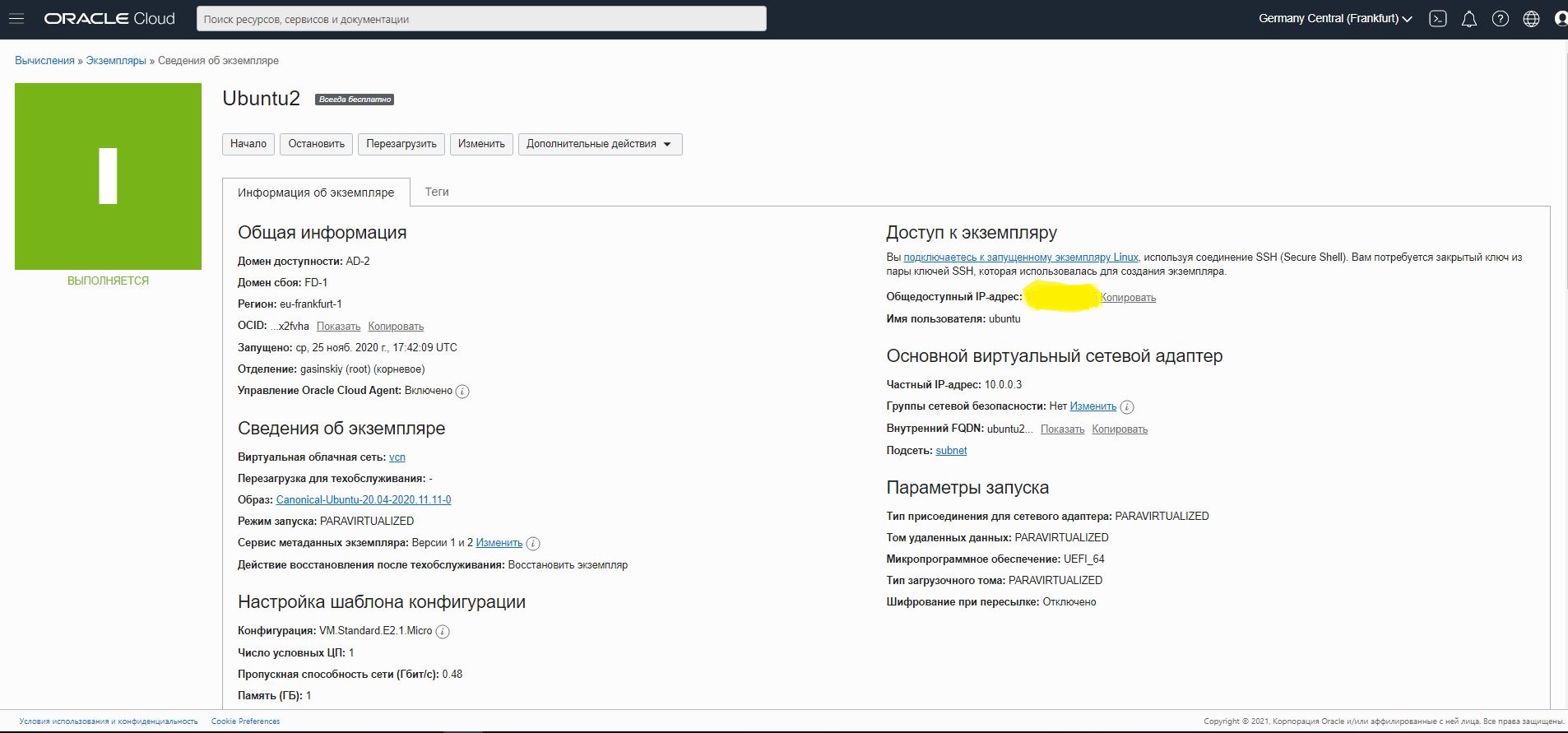Launch Cloud Shell from header
1568x733 pixels.
click(1437, 19)
